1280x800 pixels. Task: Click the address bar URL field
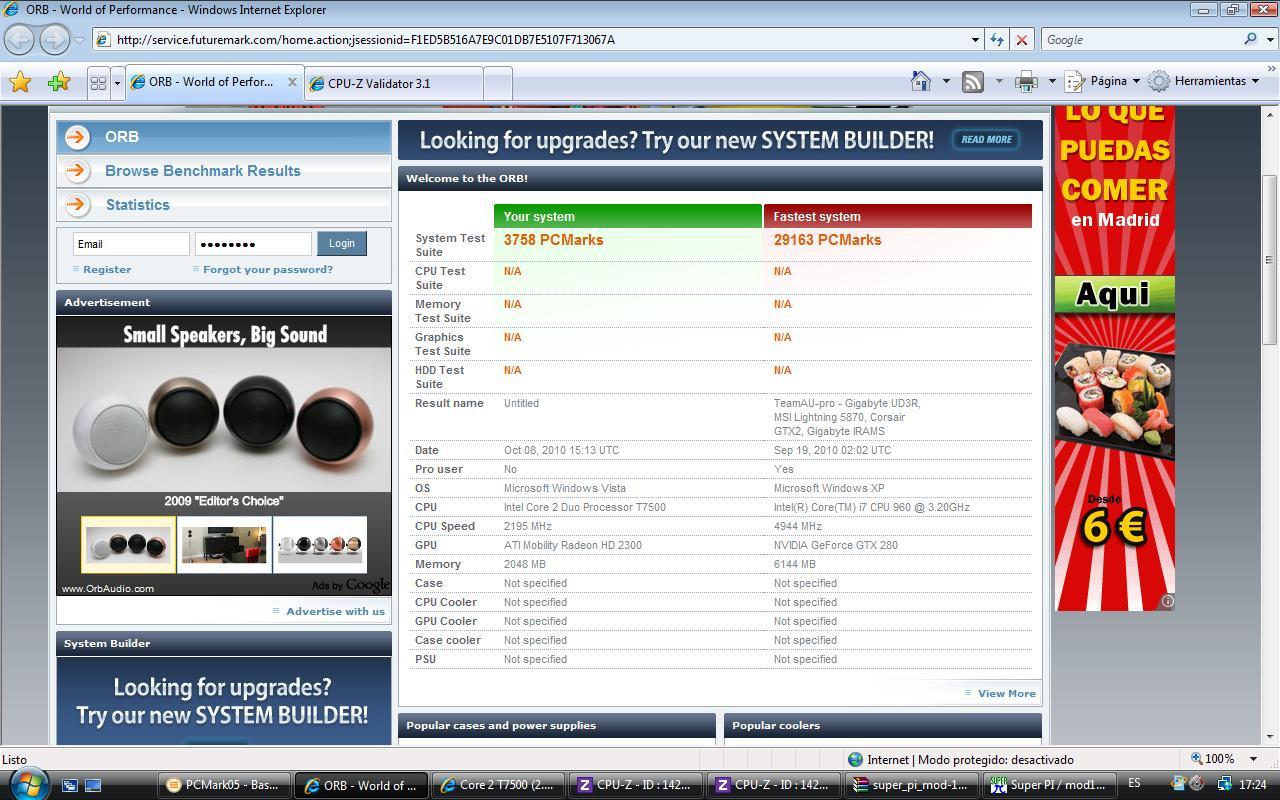[540, 40]
